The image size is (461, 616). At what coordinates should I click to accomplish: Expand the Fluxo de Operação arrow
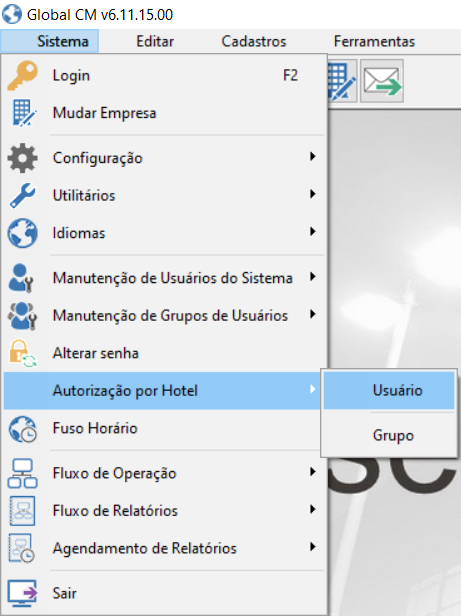pos(312,472)
